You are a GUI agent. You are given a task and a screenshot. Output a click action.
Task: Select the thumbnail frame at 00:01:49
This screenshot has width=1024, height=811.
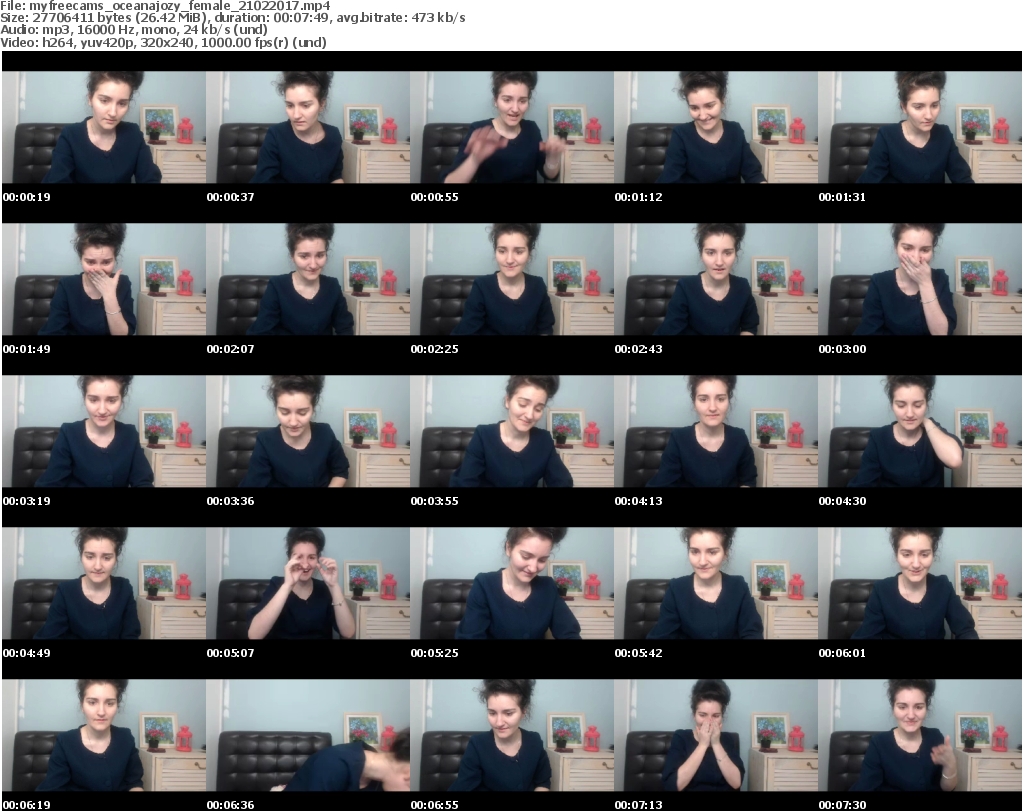pyautogui.click(x=104, y=279)
